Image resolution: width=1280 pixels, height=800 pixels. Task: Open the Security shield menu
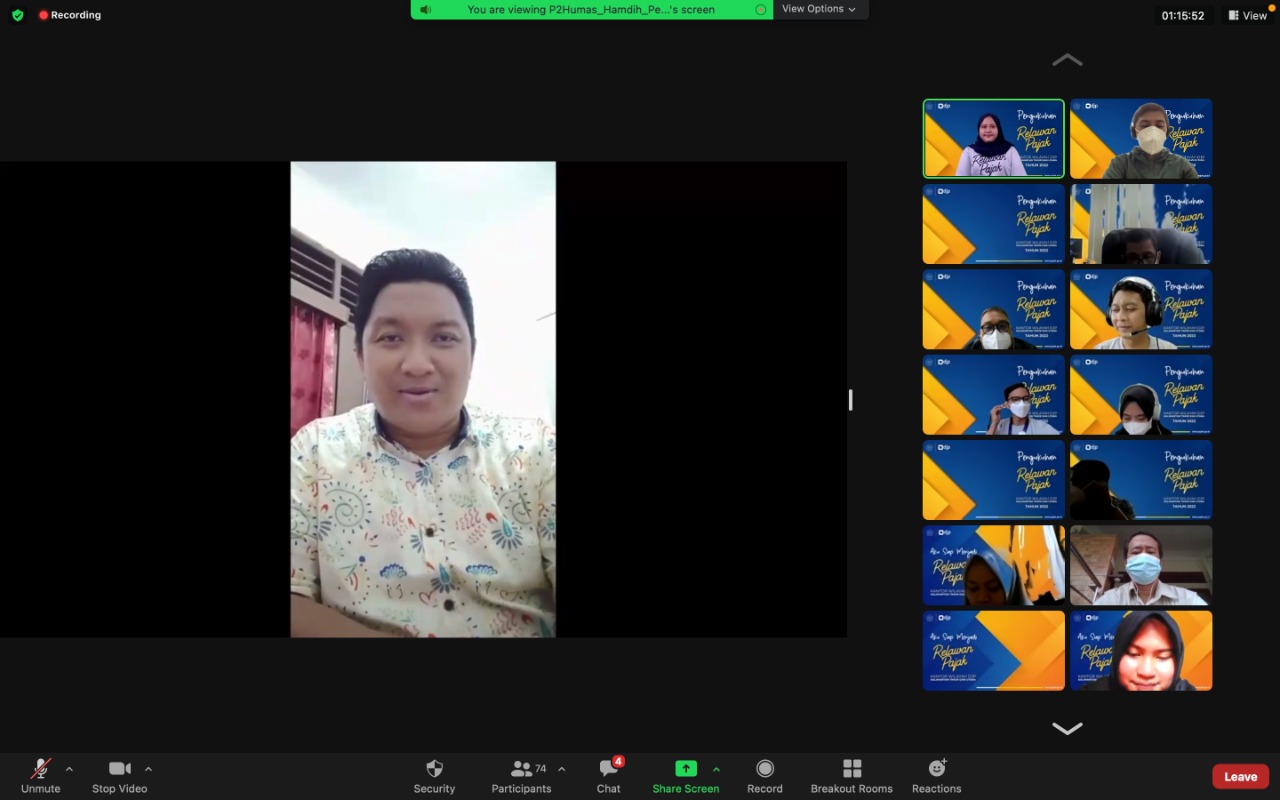[434, 775]
